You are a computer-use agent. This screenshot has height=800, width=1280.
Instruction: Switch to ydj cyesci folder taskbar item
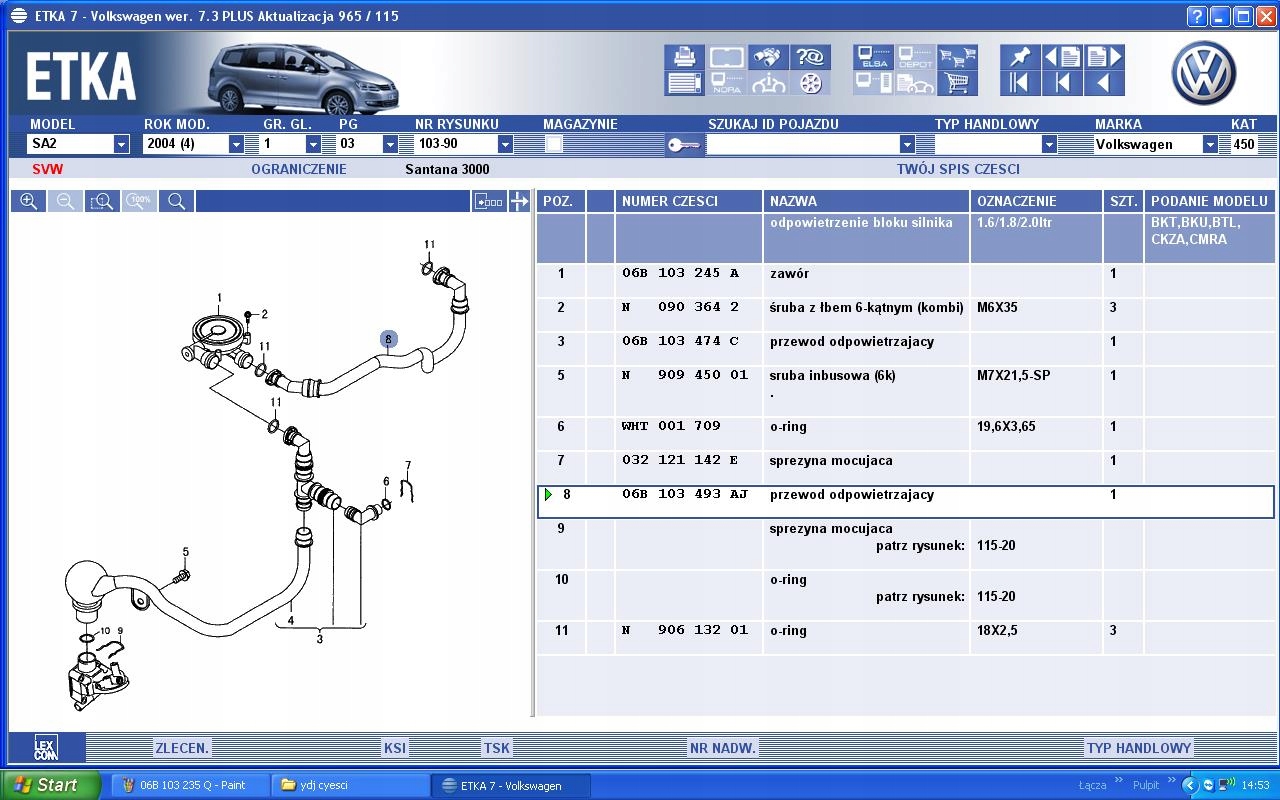[350, 785]
